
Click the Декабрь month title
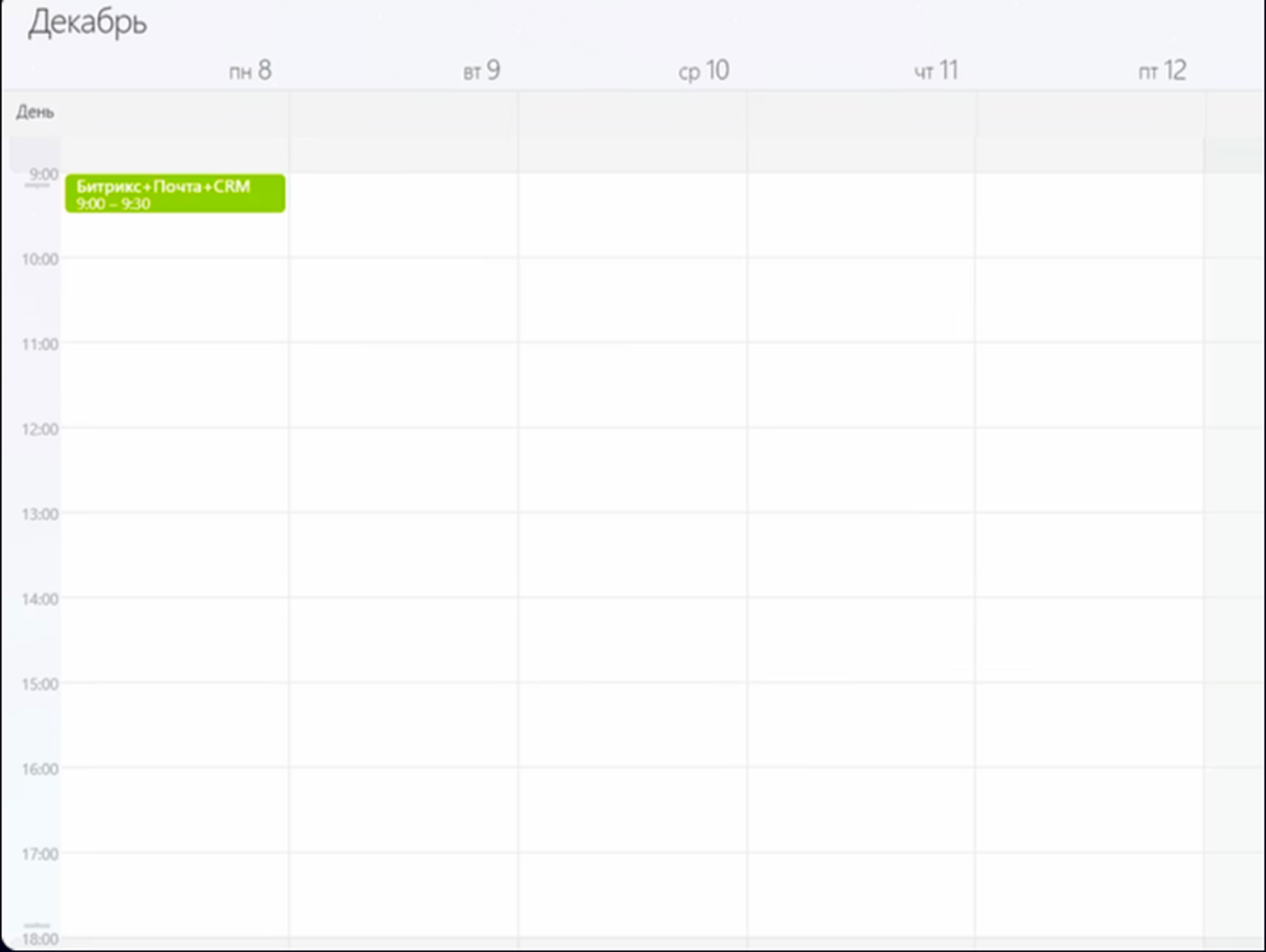(87, 22)
